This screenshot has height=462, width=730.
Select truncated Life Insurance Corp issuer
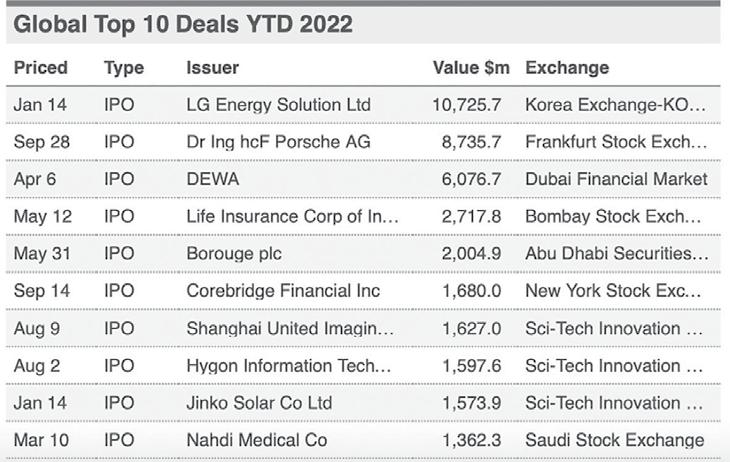click(292, 216)
